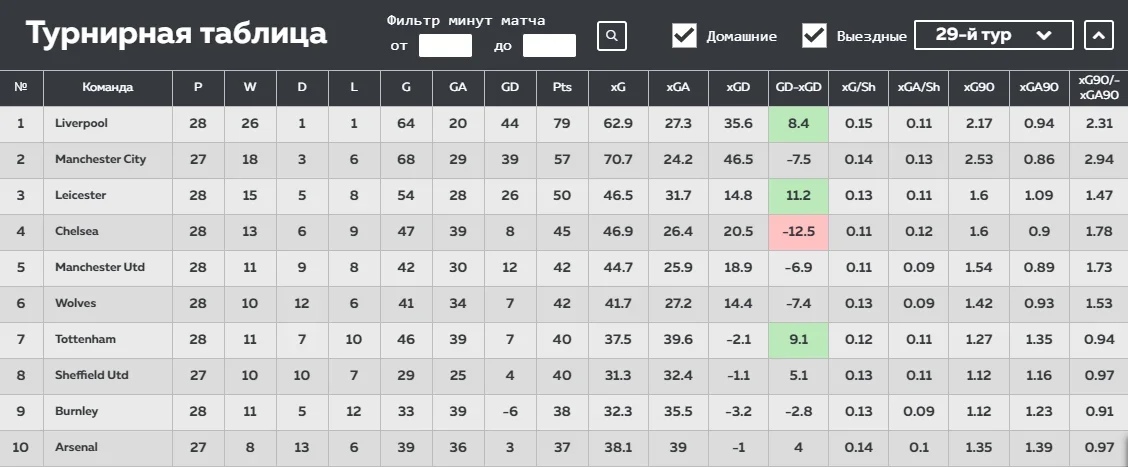1128x467 pixels.
Task: Select the Arsenal team name
Action: [76, 447]
